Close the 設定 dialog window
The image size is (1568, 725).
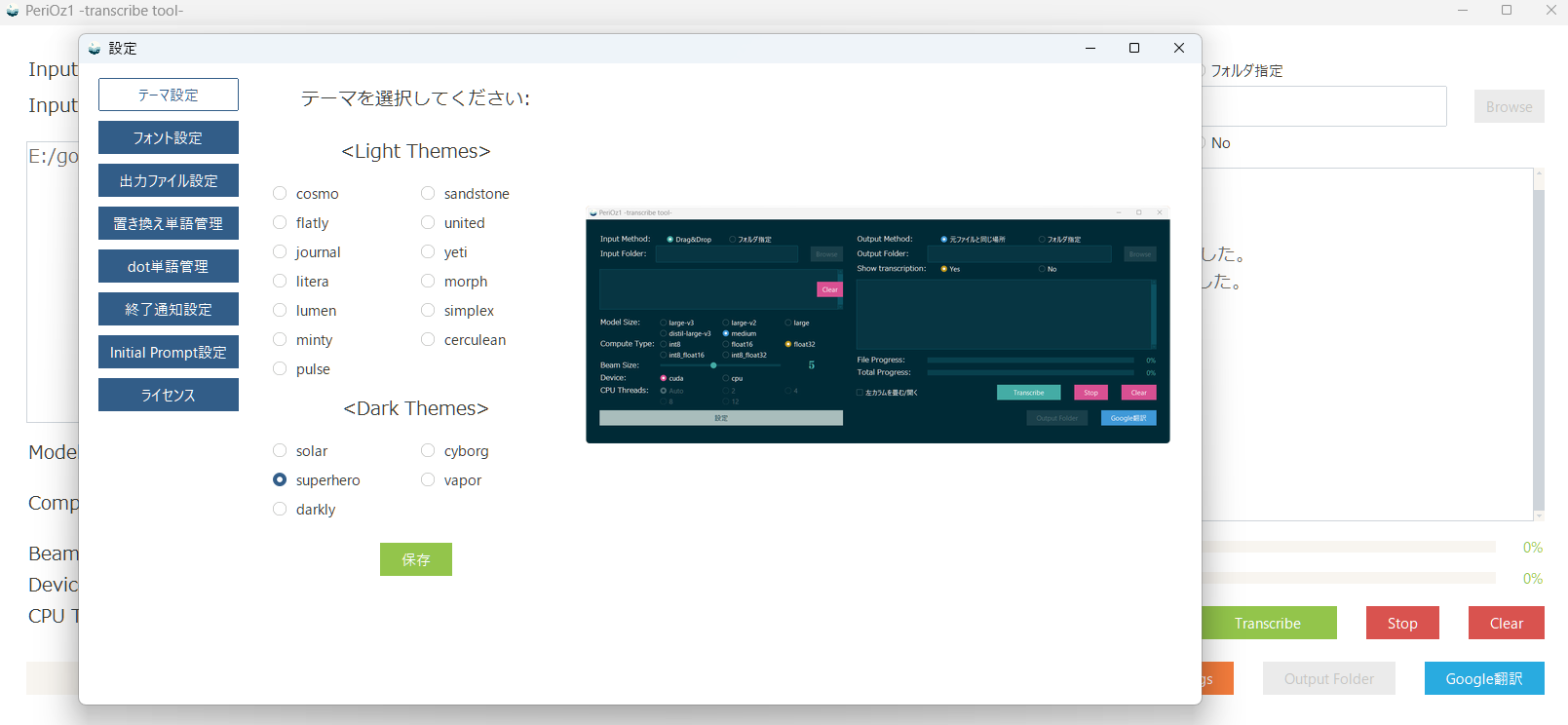click(1178, 48)
